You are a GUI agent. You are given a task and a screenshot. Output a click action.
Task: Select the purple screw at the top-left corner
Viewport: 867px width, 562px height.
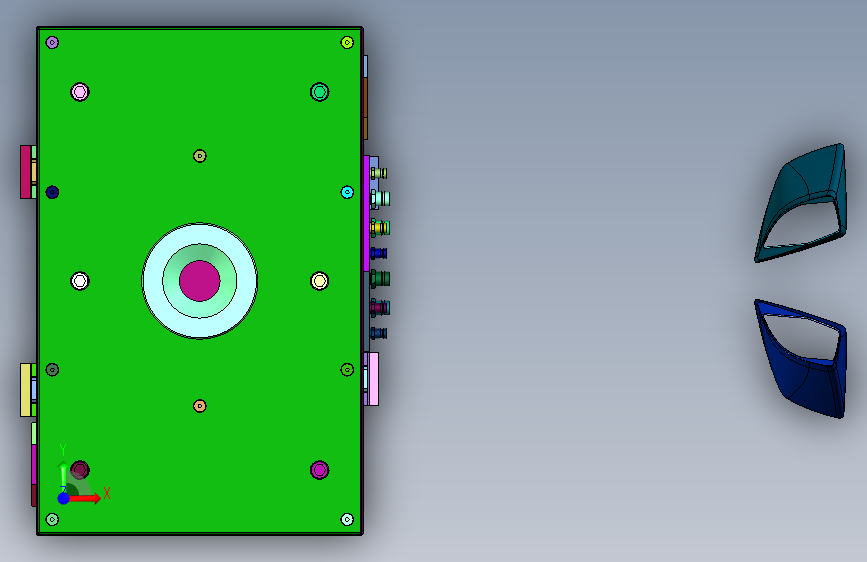(52, 43)
